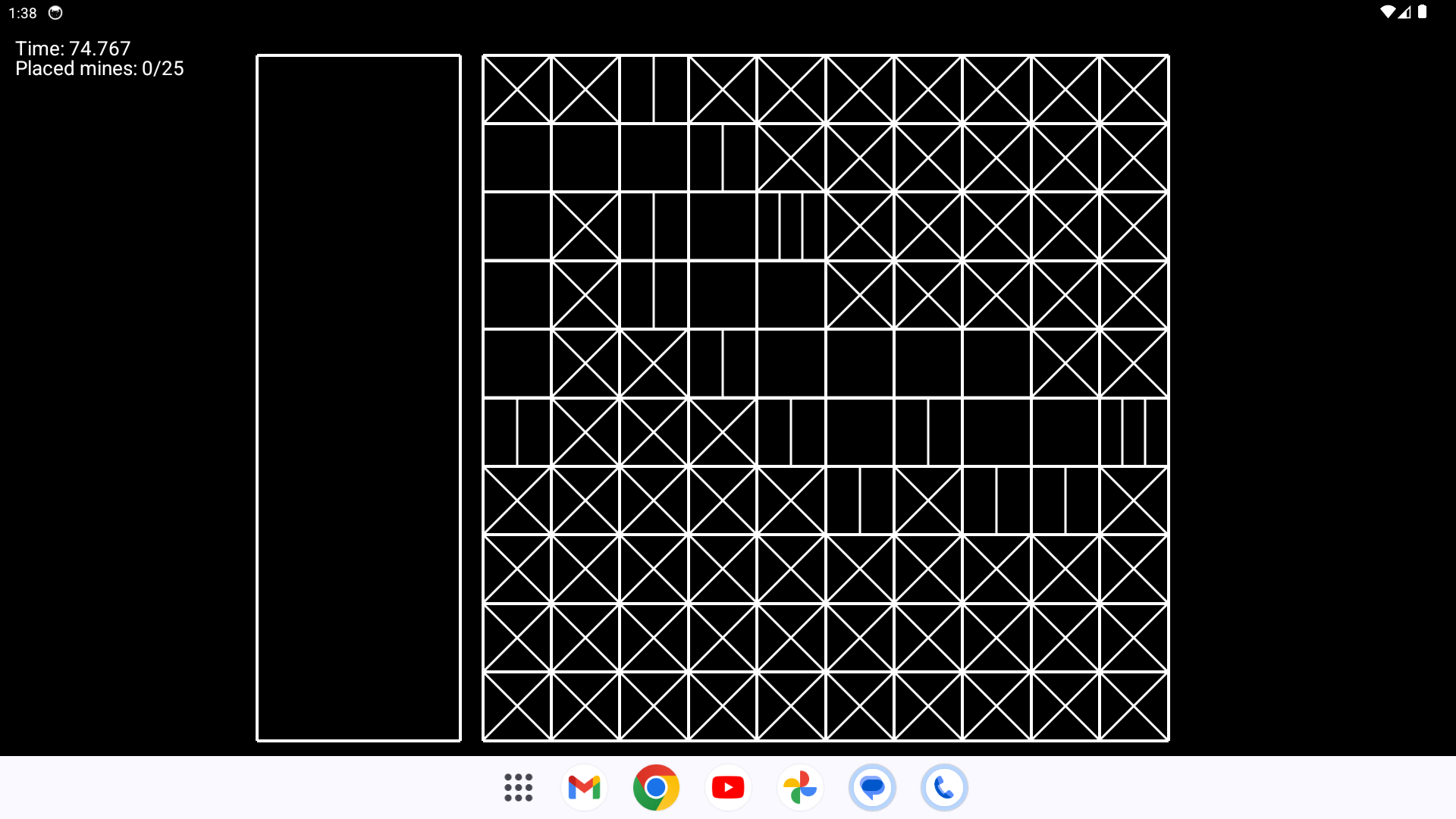
Task: Open the Chrome browser icon
Action: point(656,787)
